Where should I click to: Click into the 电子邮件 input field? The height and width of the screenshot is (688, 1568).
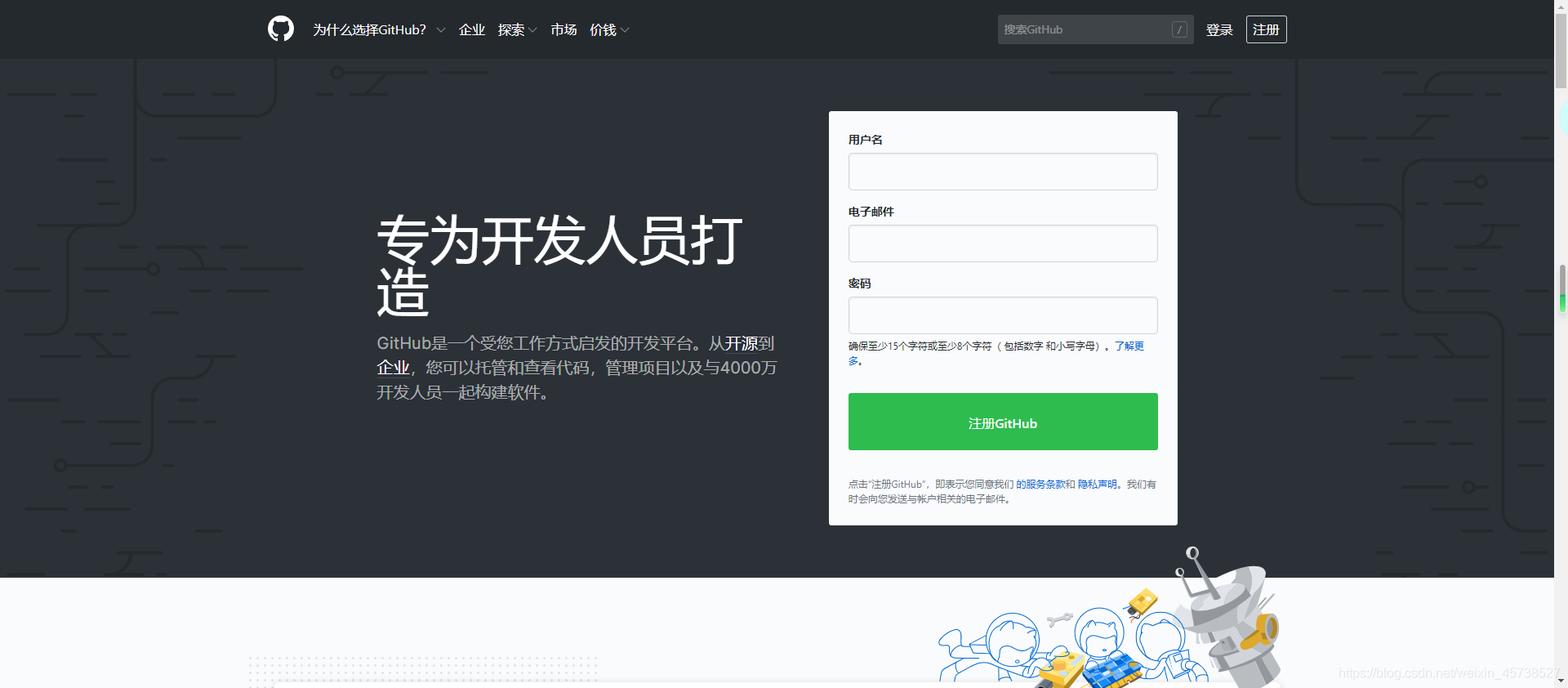coord(1003,243)
